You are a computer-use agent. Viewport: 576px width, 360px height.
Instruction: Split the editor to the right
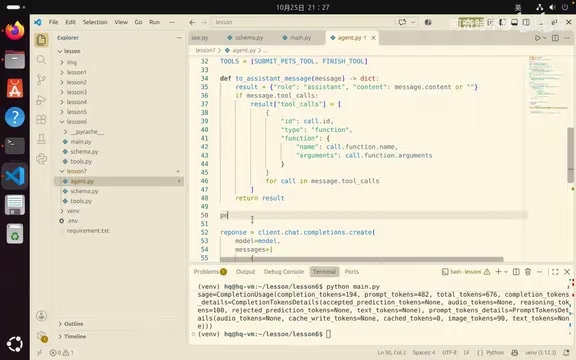pyautogui.click(x=555, y=38)
